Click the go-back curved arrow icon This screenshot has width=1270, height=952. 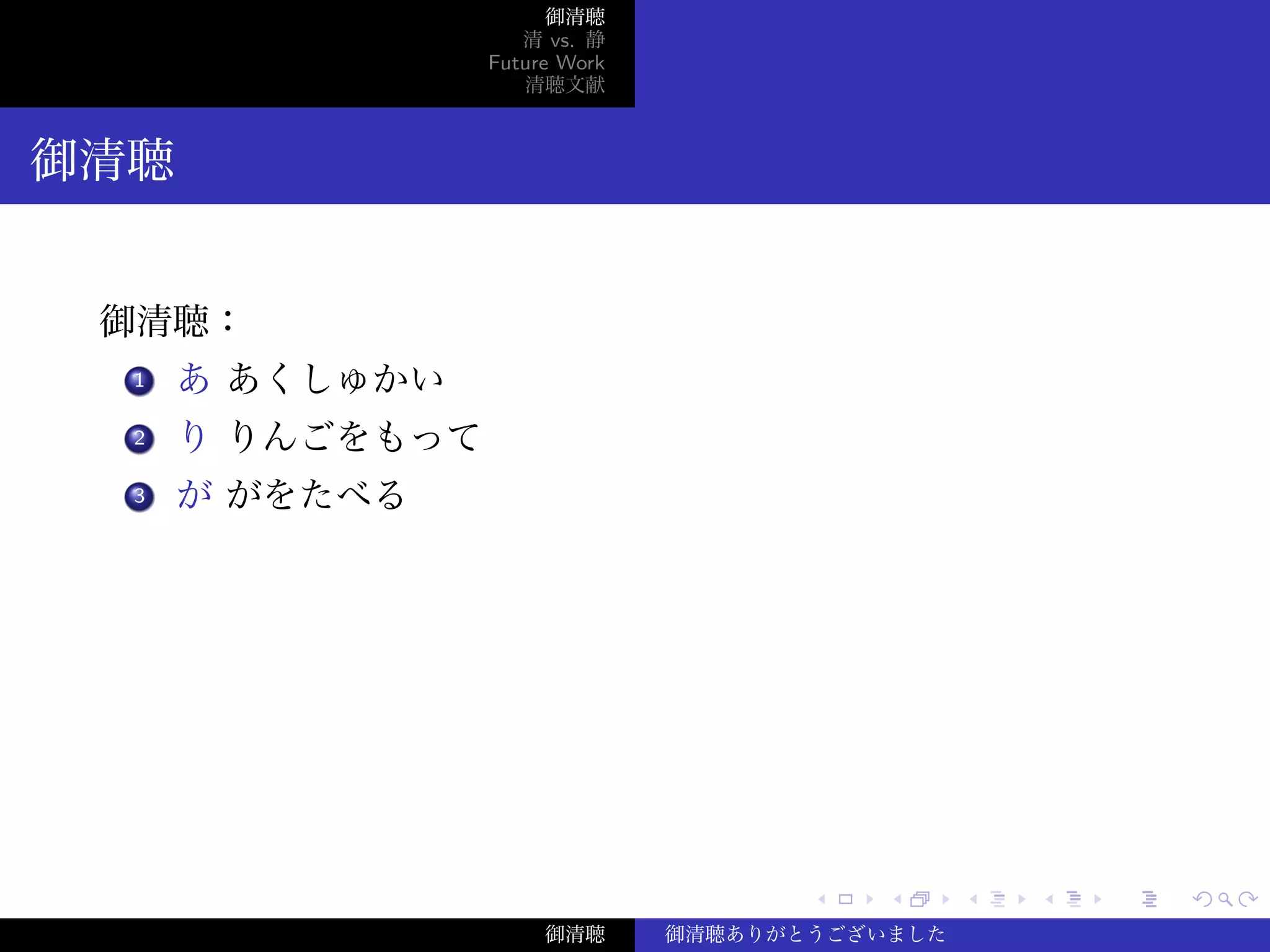(x=1202, y=899)
